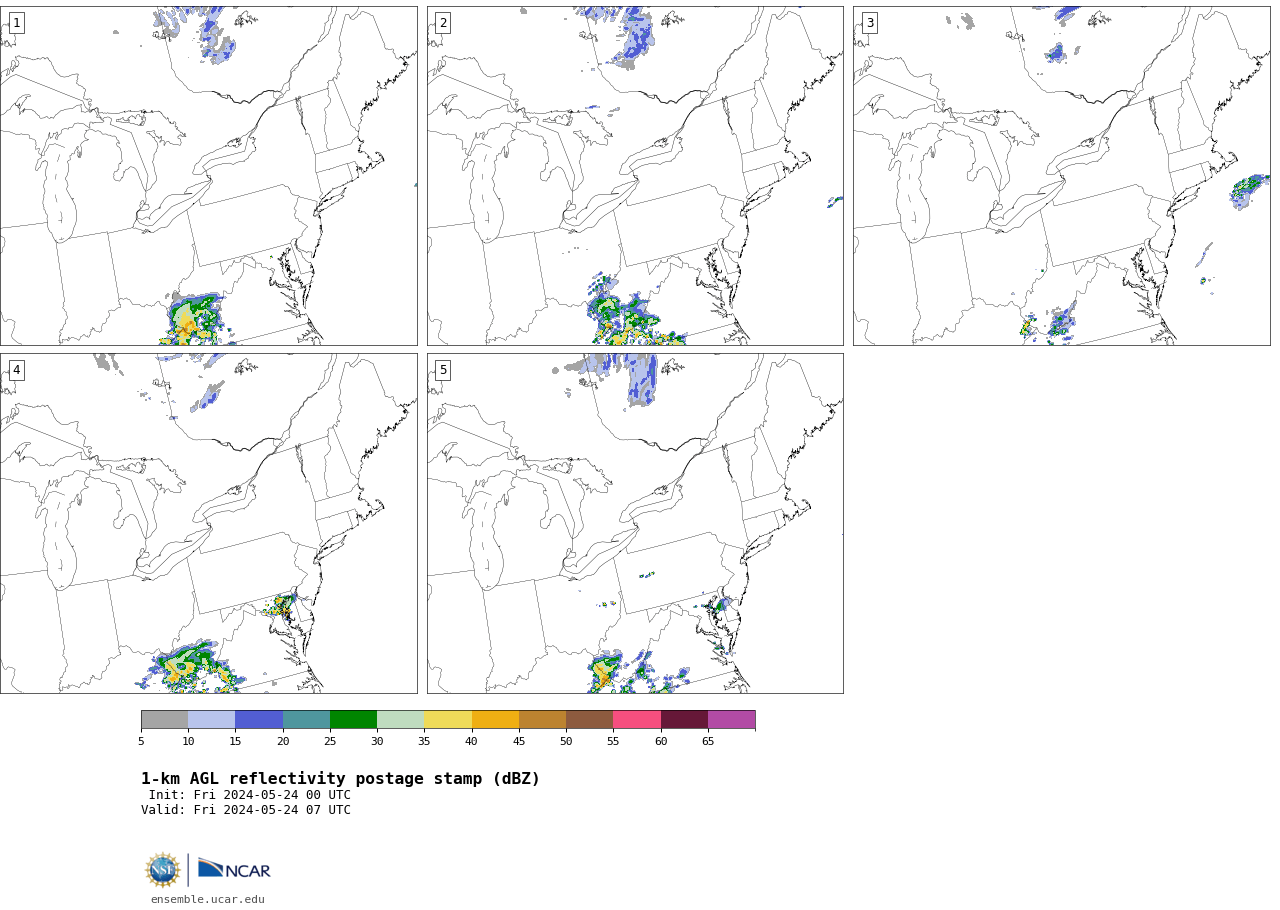Click the blue 15-20 dBZ color swatch

[x=259, y=720]
